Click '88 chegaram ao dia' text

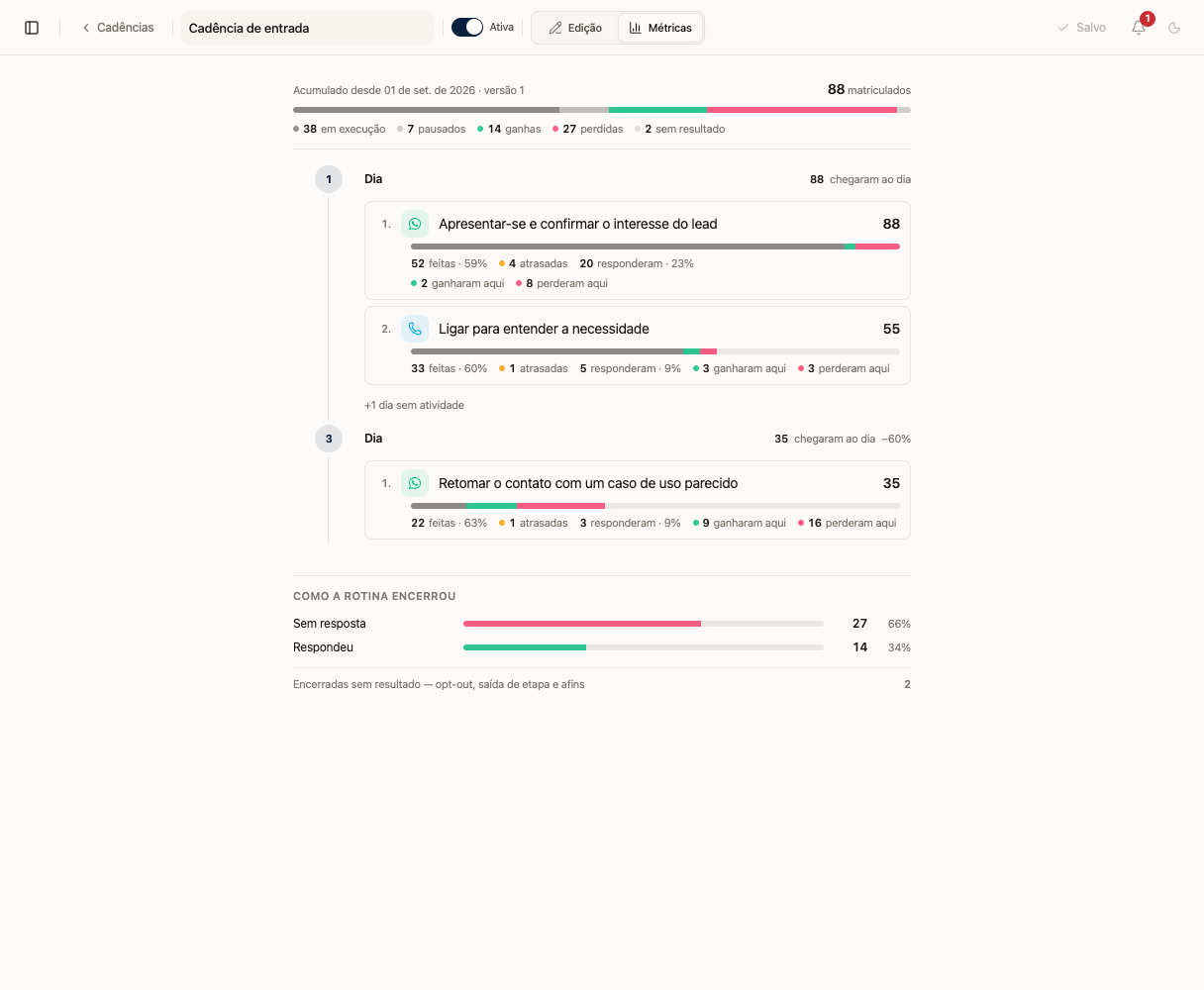tap(860, 179)
